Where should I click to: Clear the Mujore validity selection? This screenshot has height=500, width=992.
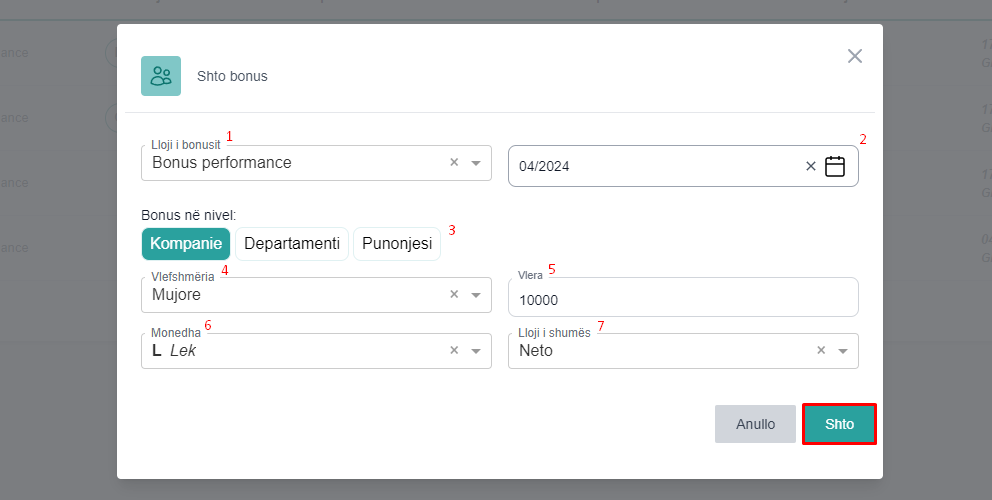pos(453,295)
